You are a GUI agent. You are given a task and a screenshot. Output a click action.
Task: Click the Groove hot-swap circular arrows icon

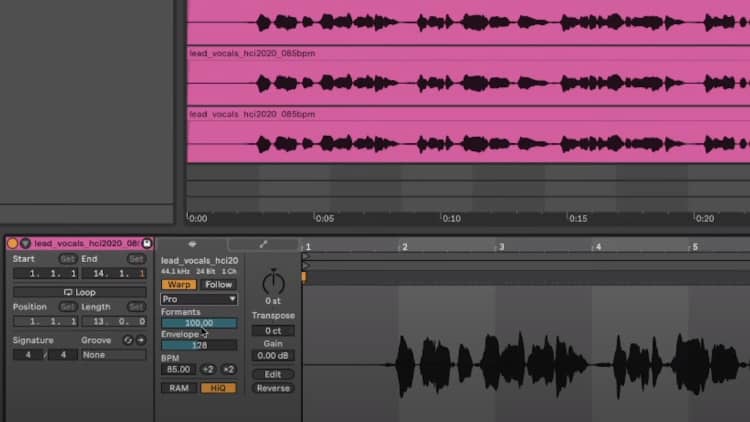[x=128, y=340]
